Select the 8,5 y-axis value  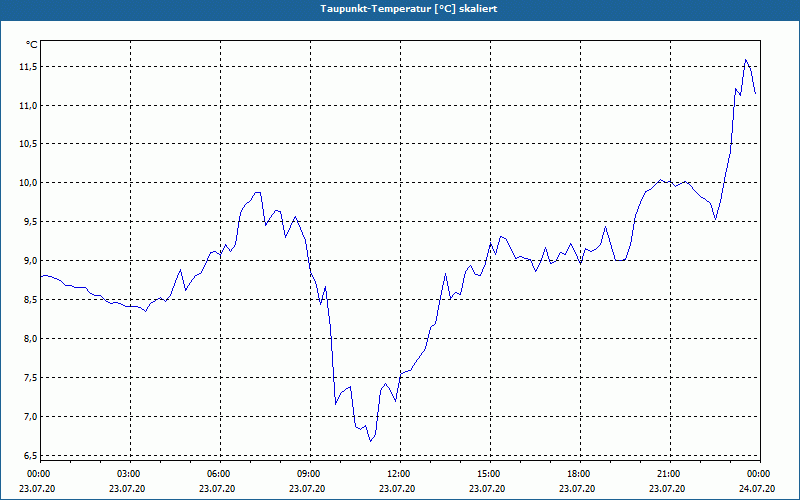click(31, 299)
